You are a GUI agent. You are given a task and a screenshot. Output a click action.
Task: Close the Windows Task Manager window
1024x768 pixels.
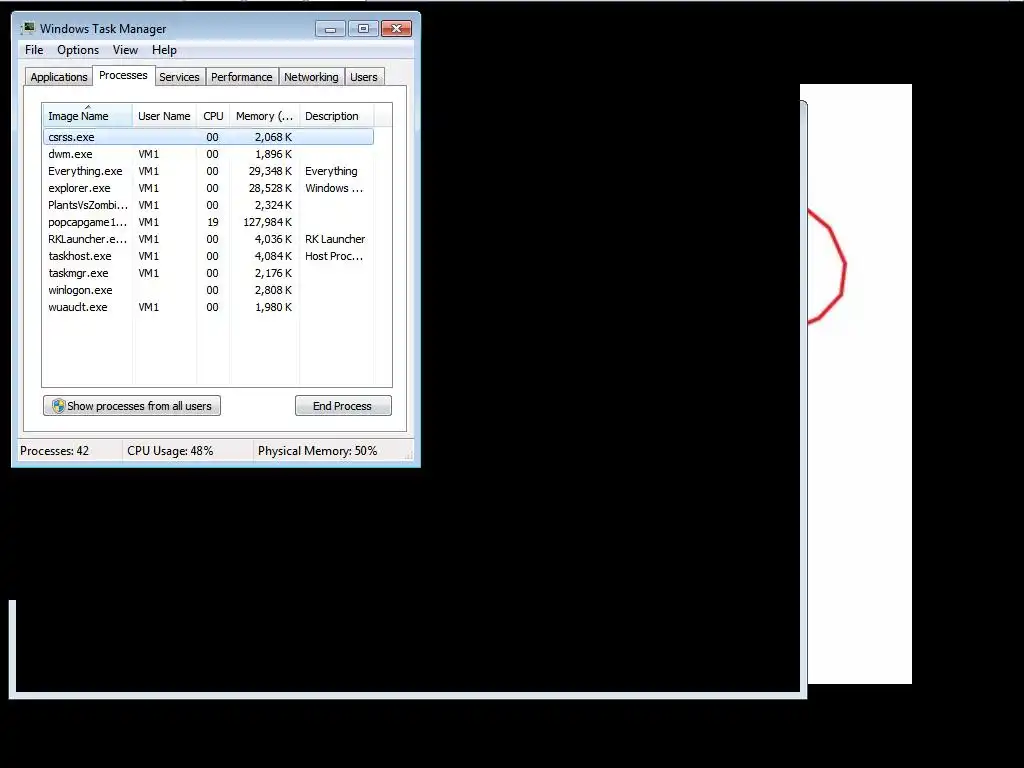396,29
